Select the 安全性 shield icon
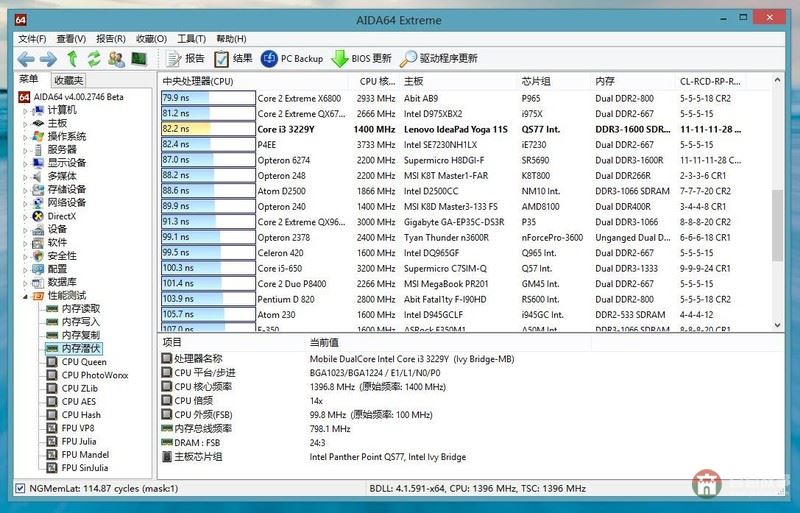800x513 pixels. pyautogui.click(x=38, y=256)
